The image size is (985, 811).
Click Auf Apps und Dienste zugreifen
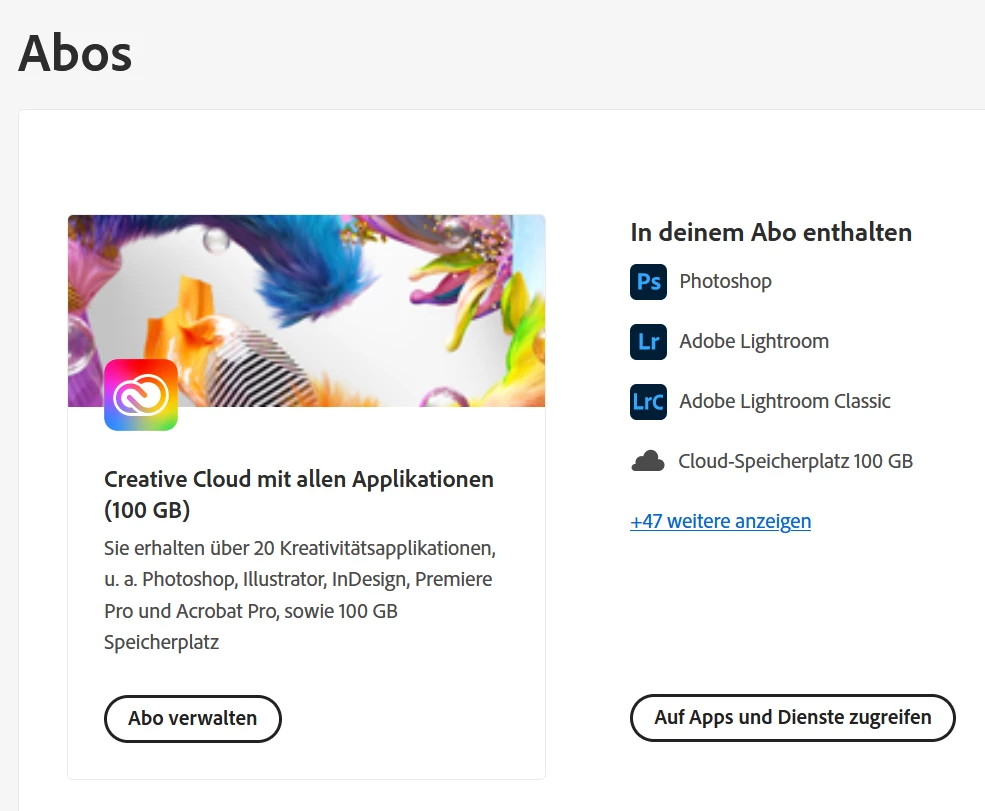coord(793,717)
